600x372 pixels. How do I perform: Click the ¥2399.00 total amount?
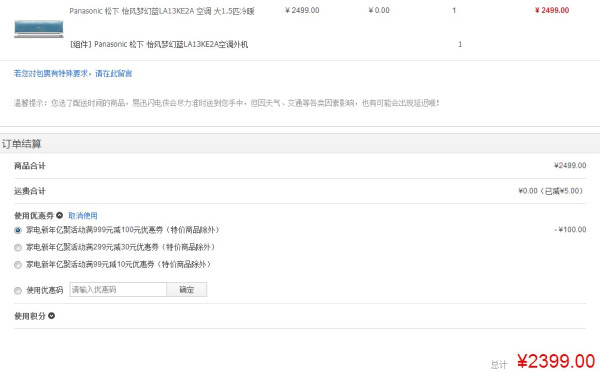[x=556, y=361]
